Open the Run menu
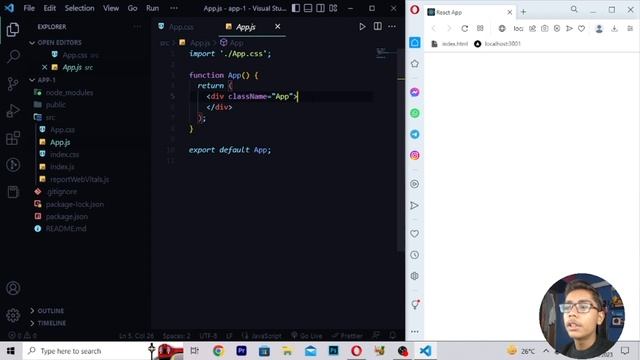Image resolution: width=640 pixels, height=360 pixels. tap(152, 8)
